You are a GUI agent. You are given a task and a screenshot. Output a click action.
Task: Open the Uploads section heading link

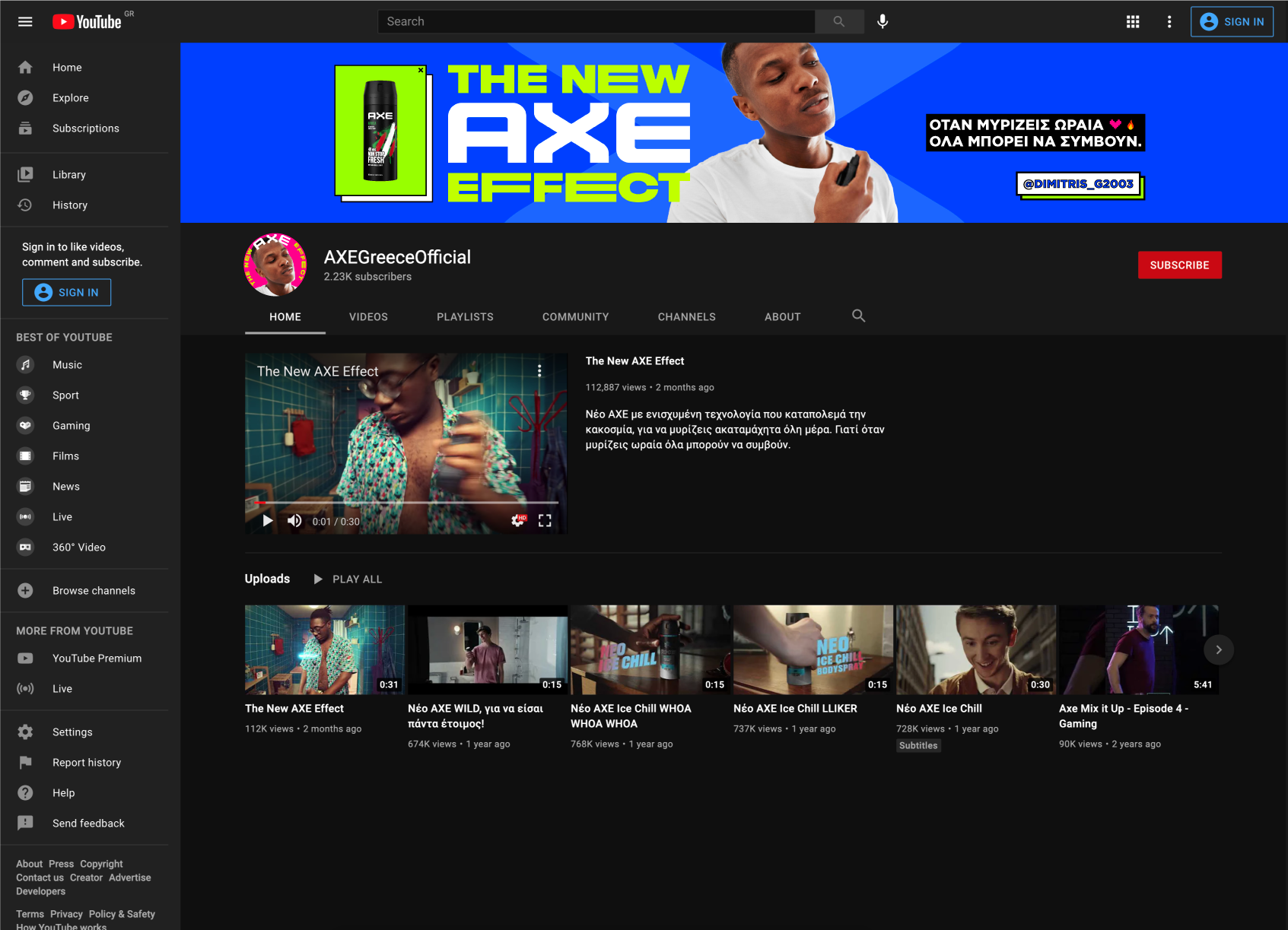[267, 579]
